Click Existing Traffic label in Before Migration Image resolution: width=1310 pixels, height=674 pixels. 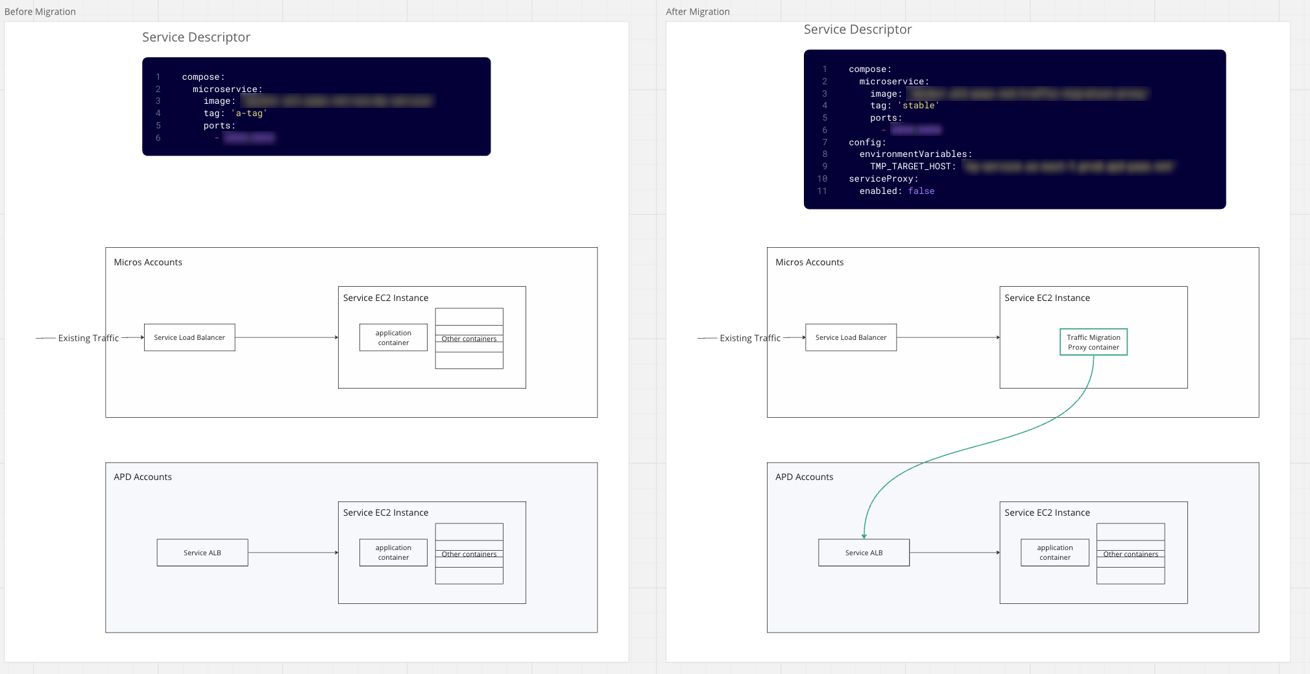[x=88, y=338]
